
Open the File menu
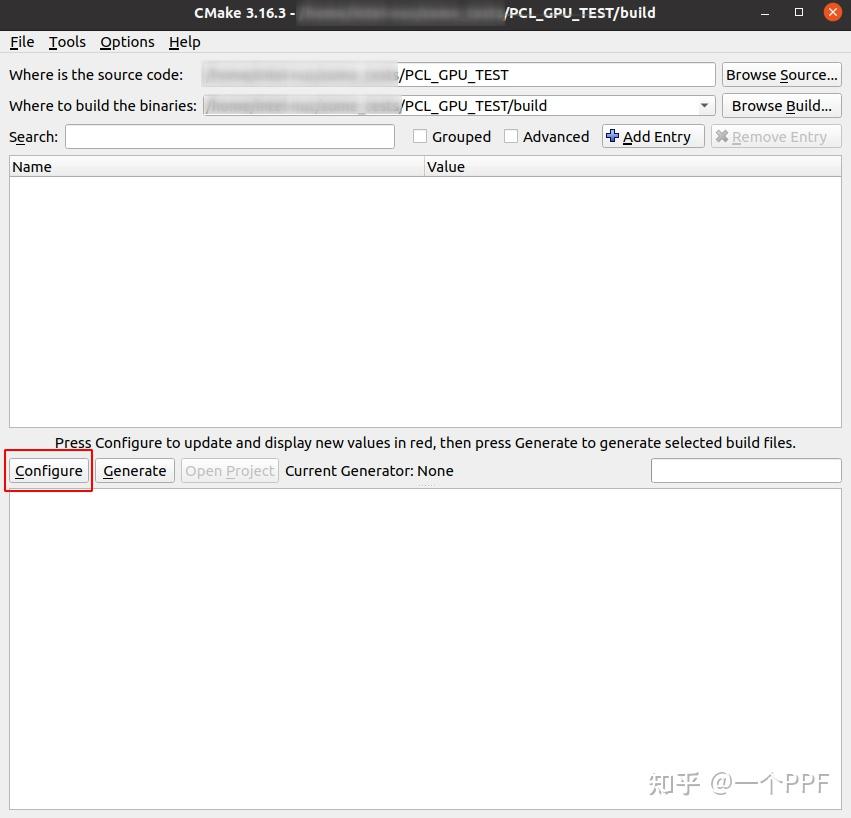point(20,42)
